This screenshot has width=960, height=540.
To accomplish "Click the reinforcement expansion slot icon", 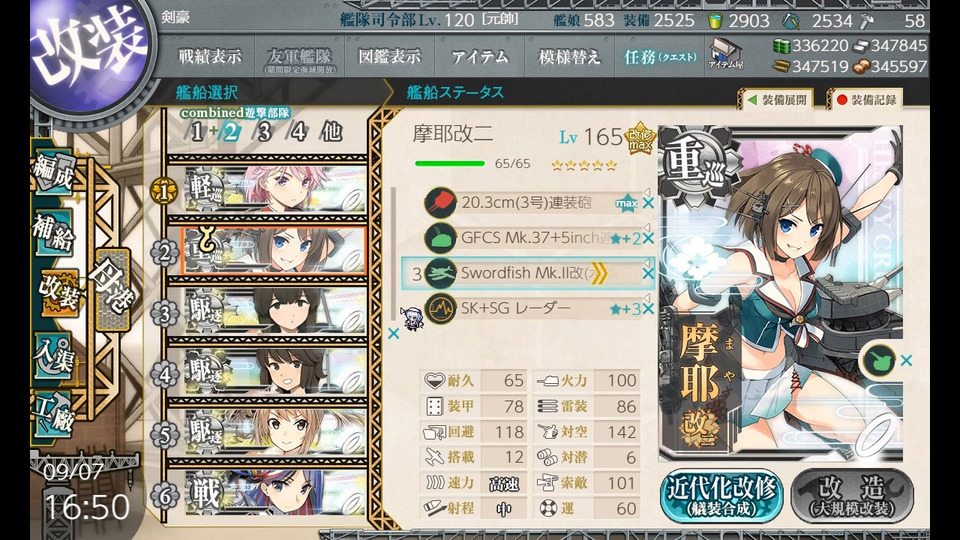I will point(877,360).
